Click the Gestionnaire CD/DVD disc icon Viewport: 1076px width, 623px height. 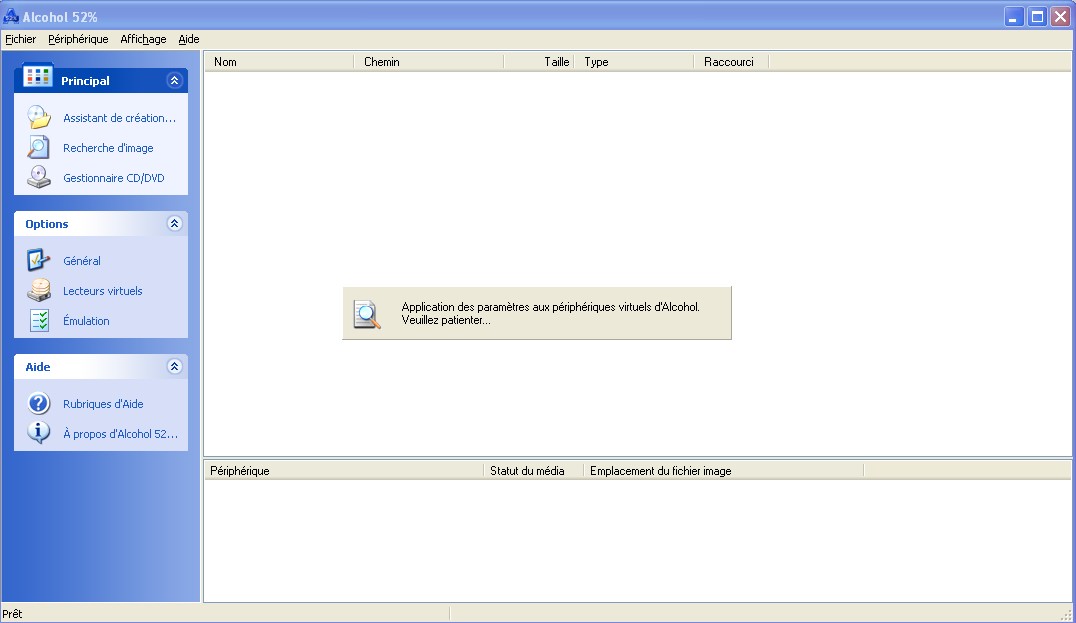coord(39,177)
